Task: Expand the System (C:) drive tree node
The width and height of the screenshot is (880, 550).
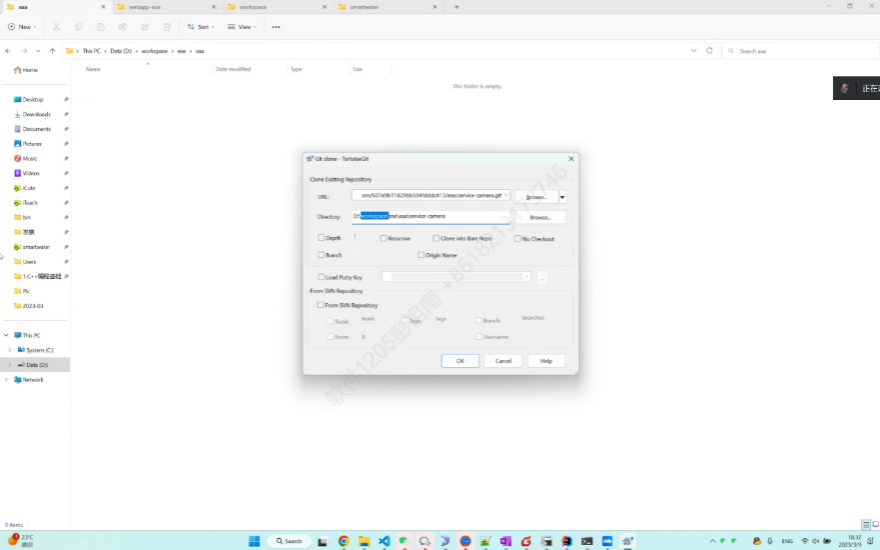Action: pos(10,350)
